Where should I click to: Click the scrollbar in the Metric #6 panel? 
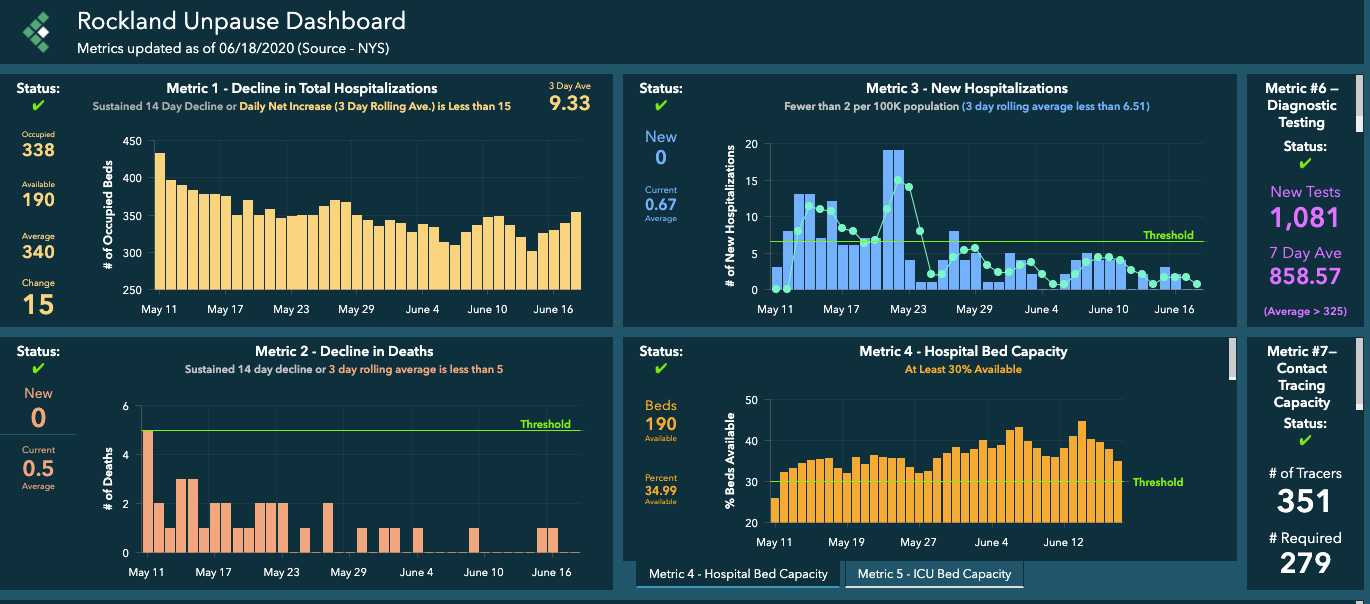pyautogui.click(x=1357, y=104)
